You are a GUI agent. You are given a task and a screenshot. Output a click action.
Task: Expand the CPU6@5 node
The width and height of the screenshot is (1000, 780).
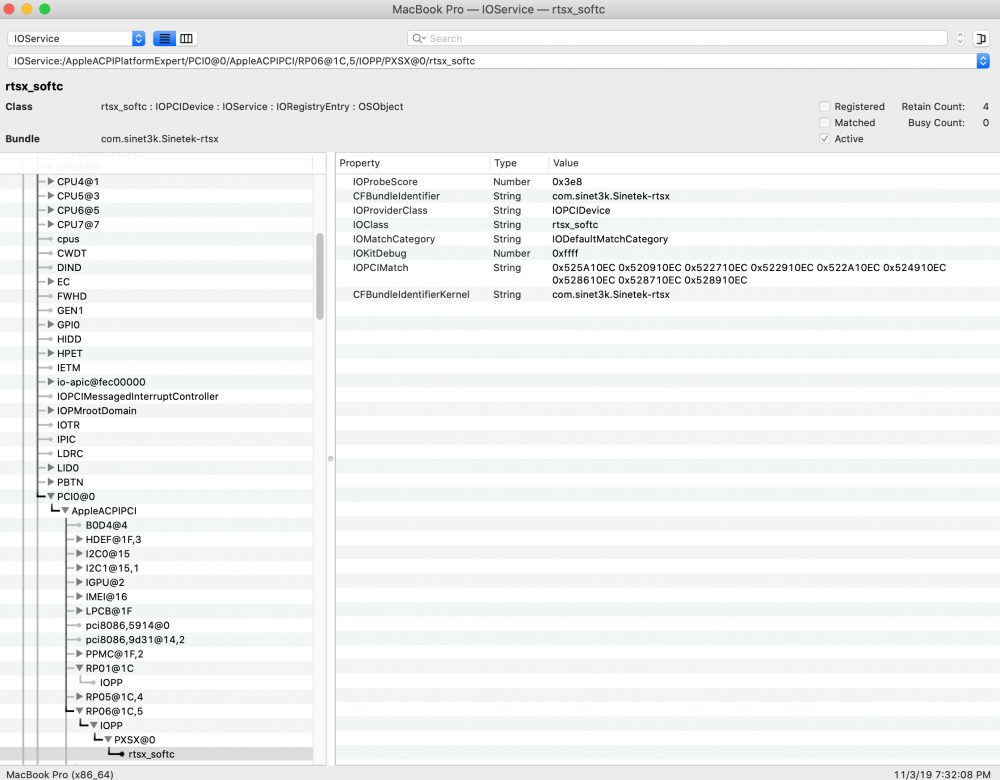pyautogui.click(x=50, y=210)
